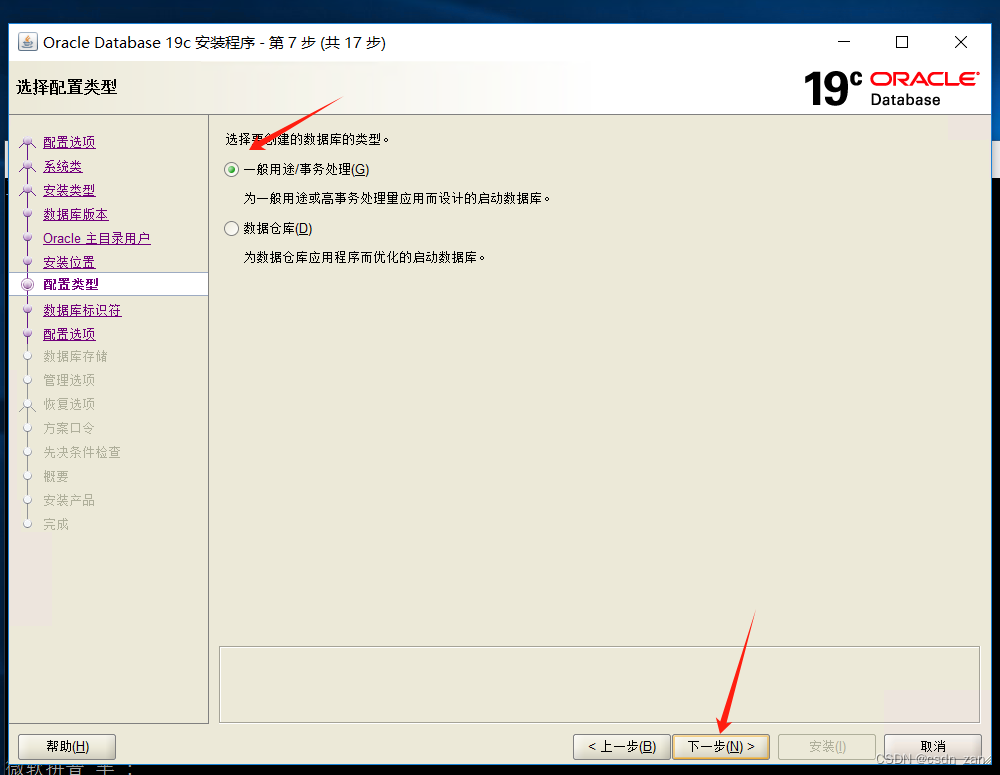
Task: Select current 配置类型 step
Action: [71, 284]
